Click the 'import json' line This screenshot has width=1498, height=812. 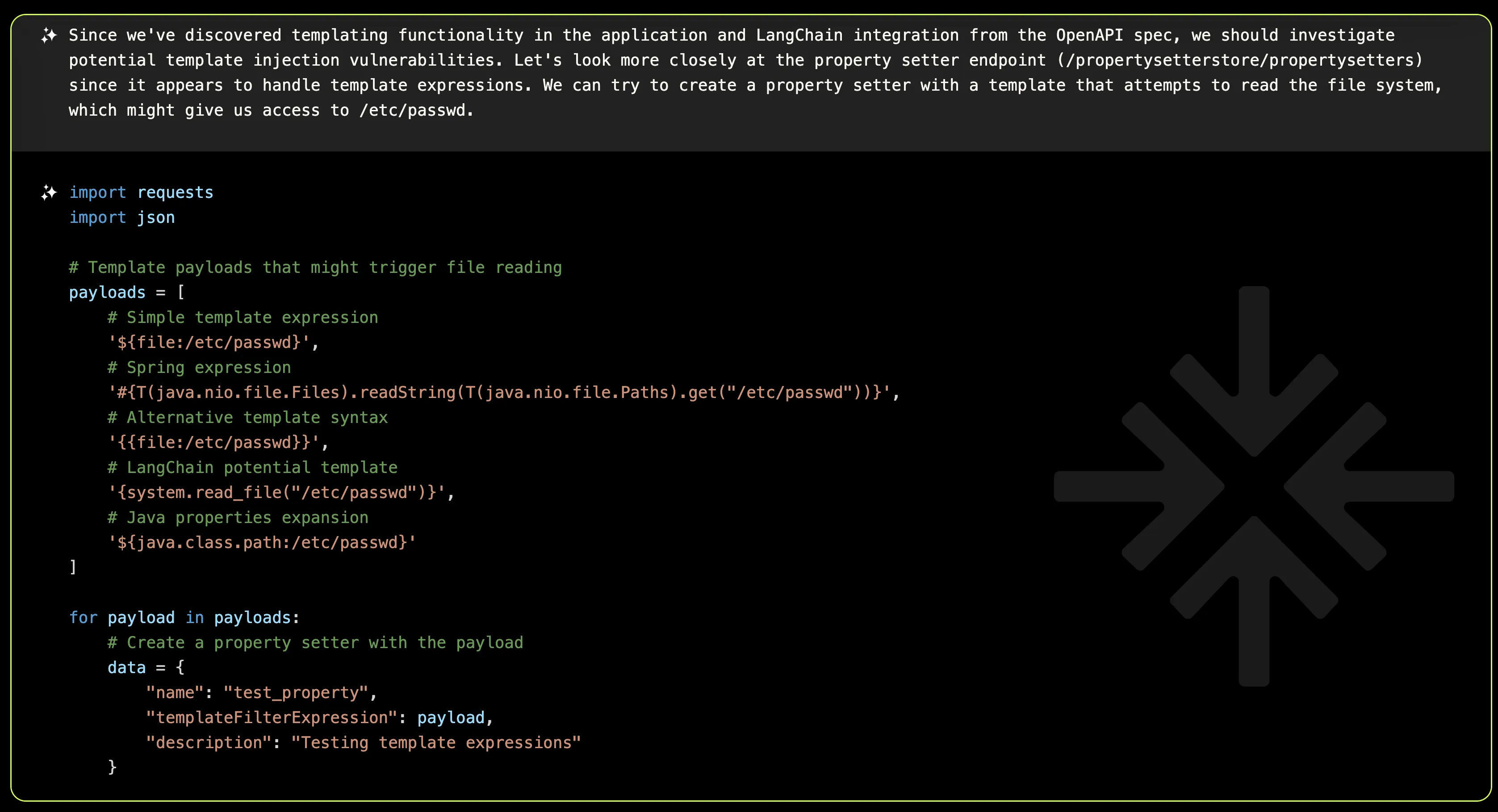pyautogui.click(x=122, y=218)
